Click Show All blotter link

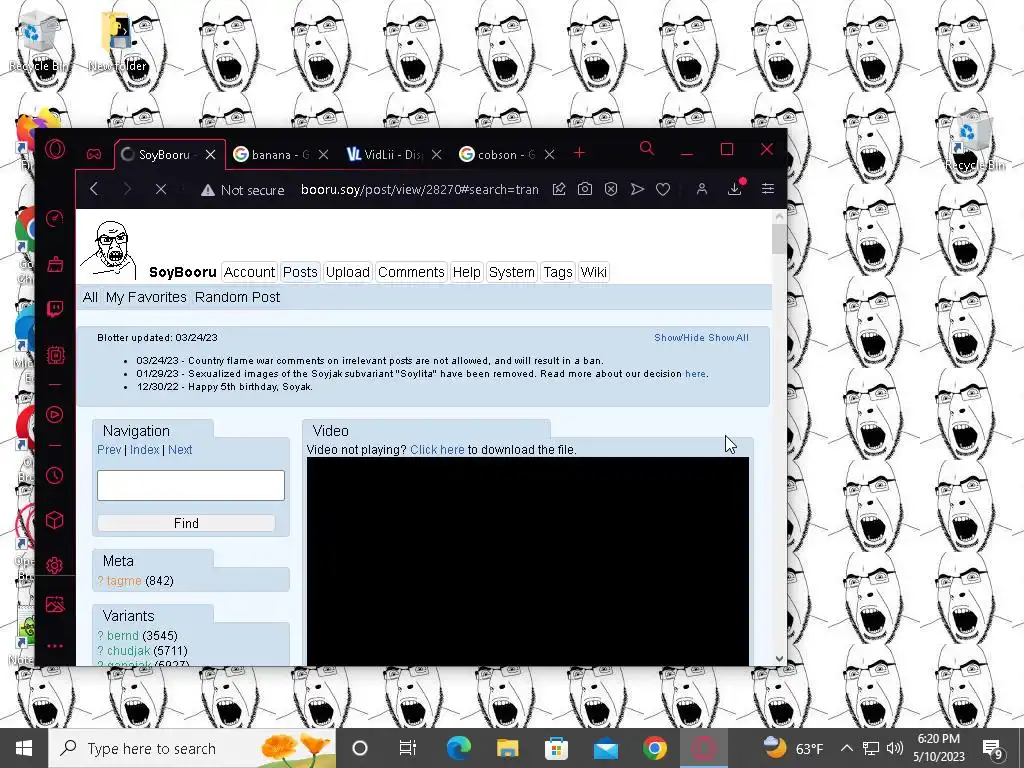[x=729, y=338]
